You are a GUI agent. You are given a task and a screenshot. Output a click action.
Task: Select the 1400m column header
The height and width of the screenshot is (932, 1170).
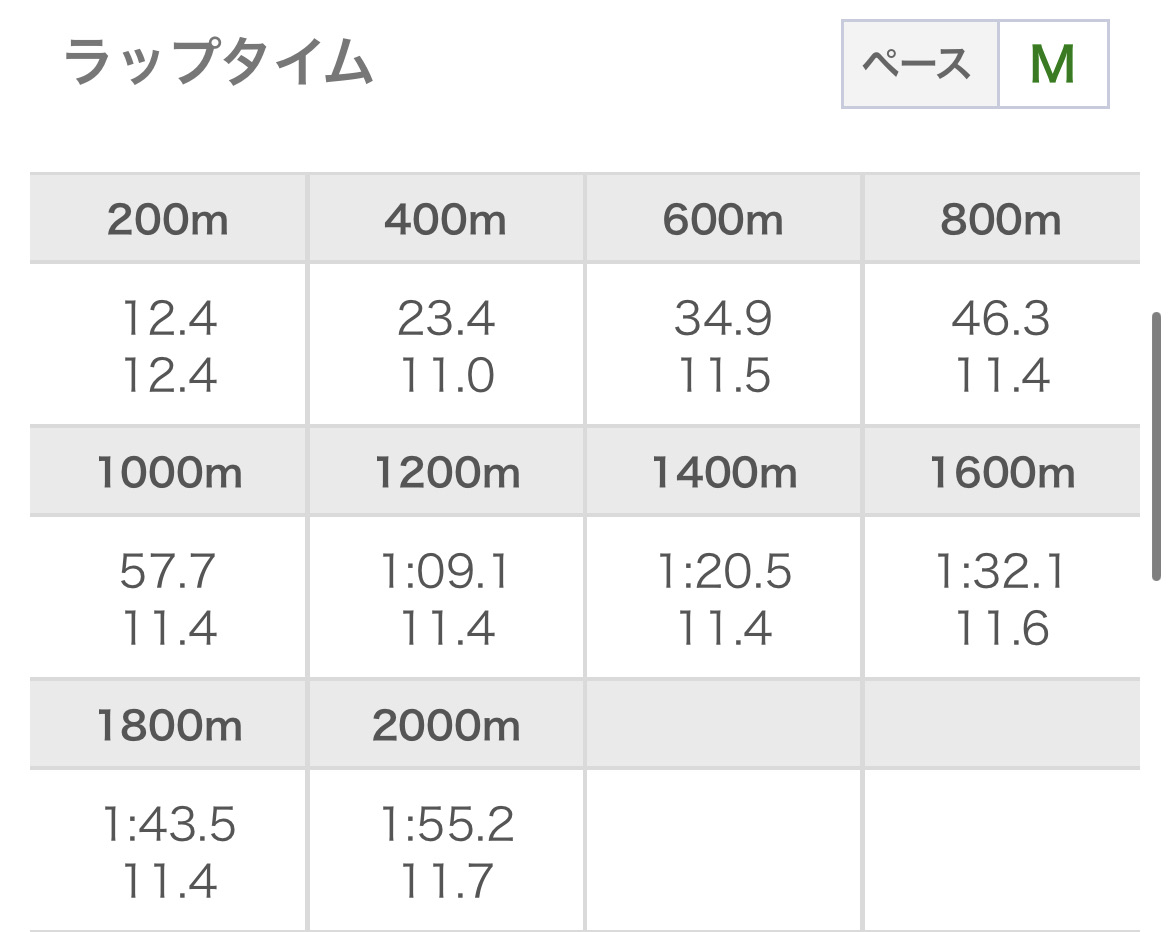click(723, 472)
